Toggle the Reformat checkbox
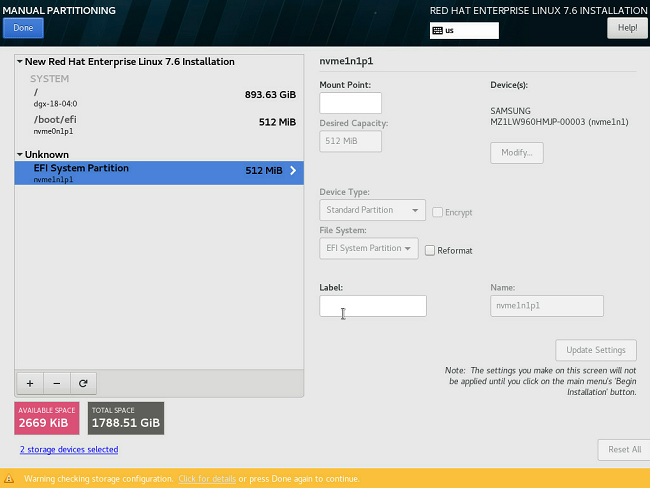 pos(430,250)
